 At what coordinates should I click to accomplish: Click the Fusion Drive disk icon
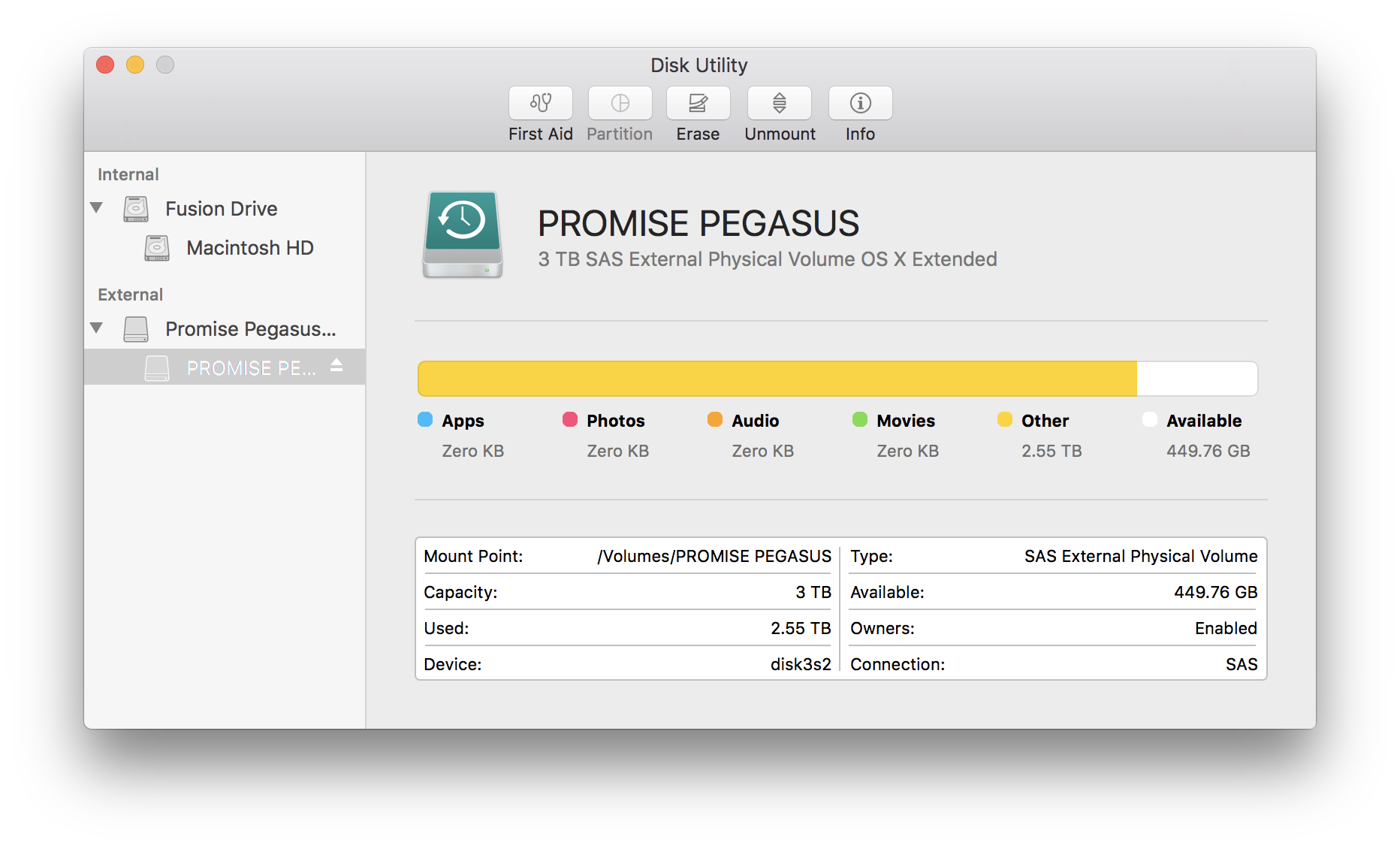(x=136, y=209)
